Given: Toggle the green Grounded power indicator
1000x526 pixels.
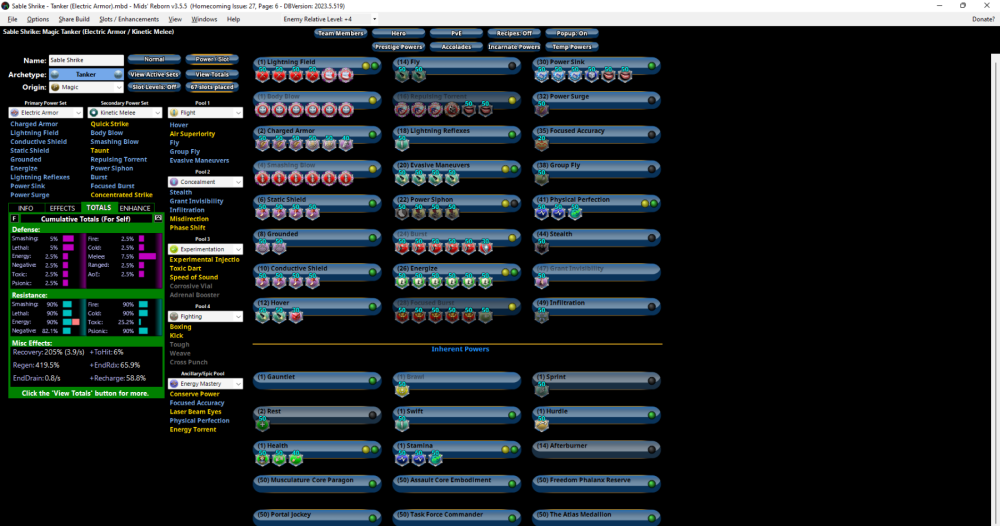Looking at the screenshot, I should (x=373, y=236).
